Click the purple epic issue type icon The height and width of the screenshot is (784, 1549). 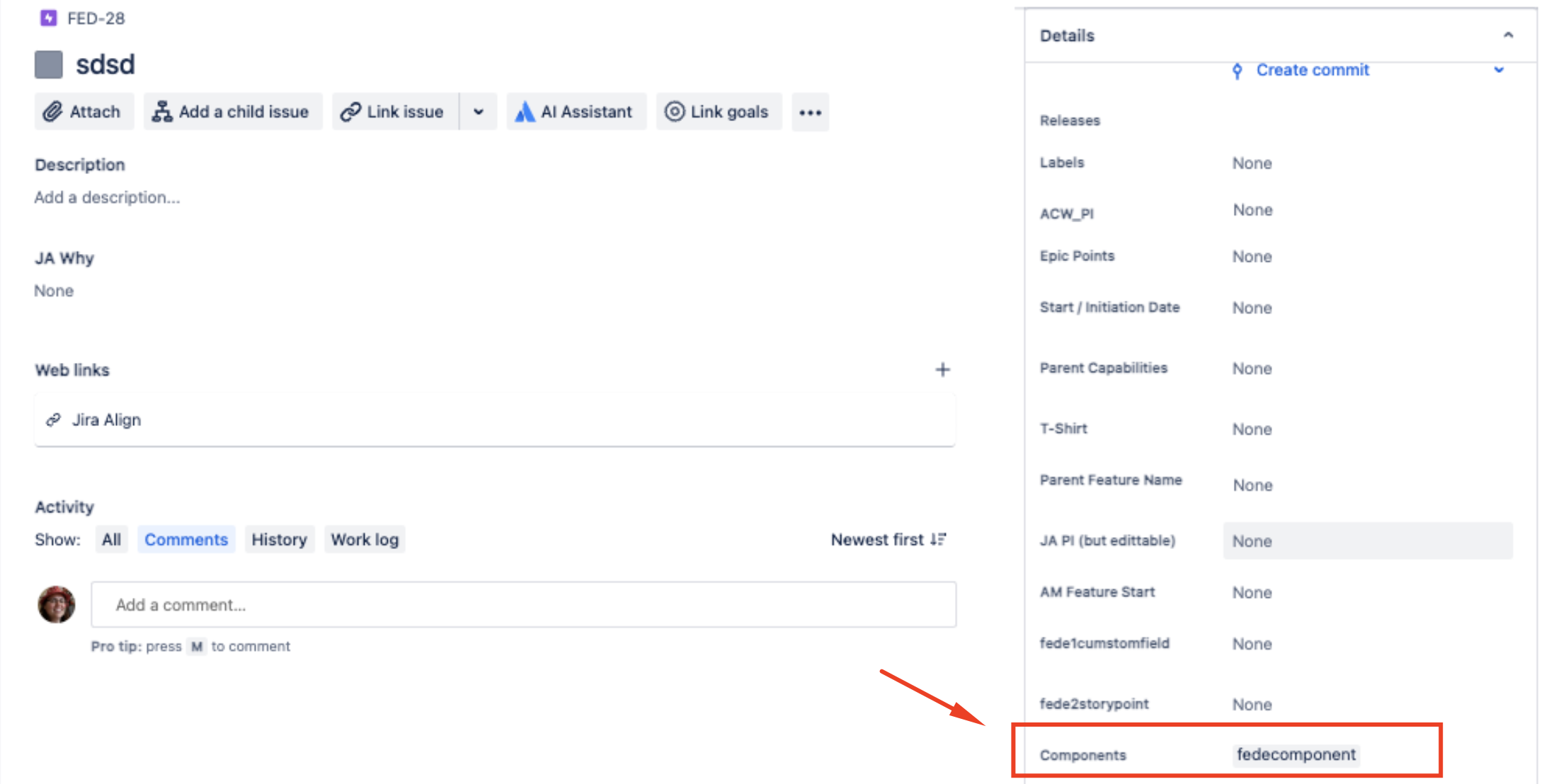coord(48,18)
